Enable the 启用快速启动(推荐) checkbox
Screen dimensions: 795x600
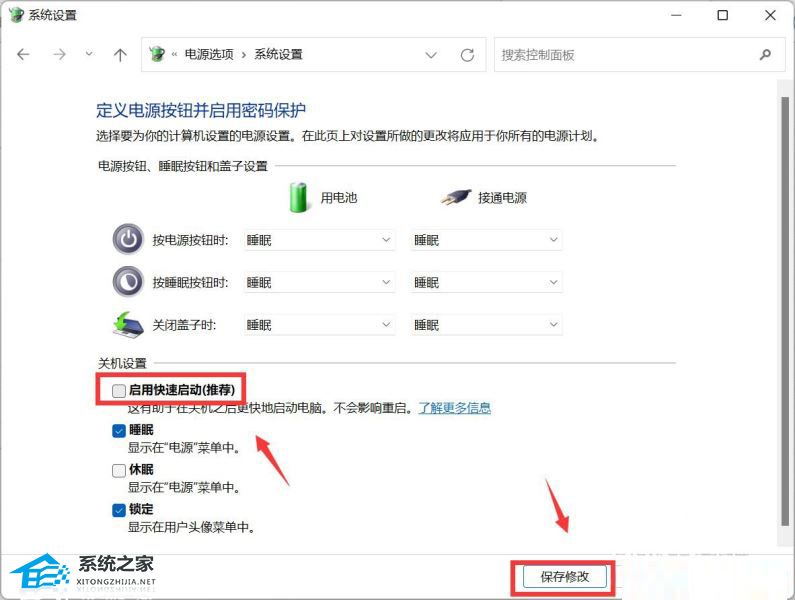119,391
